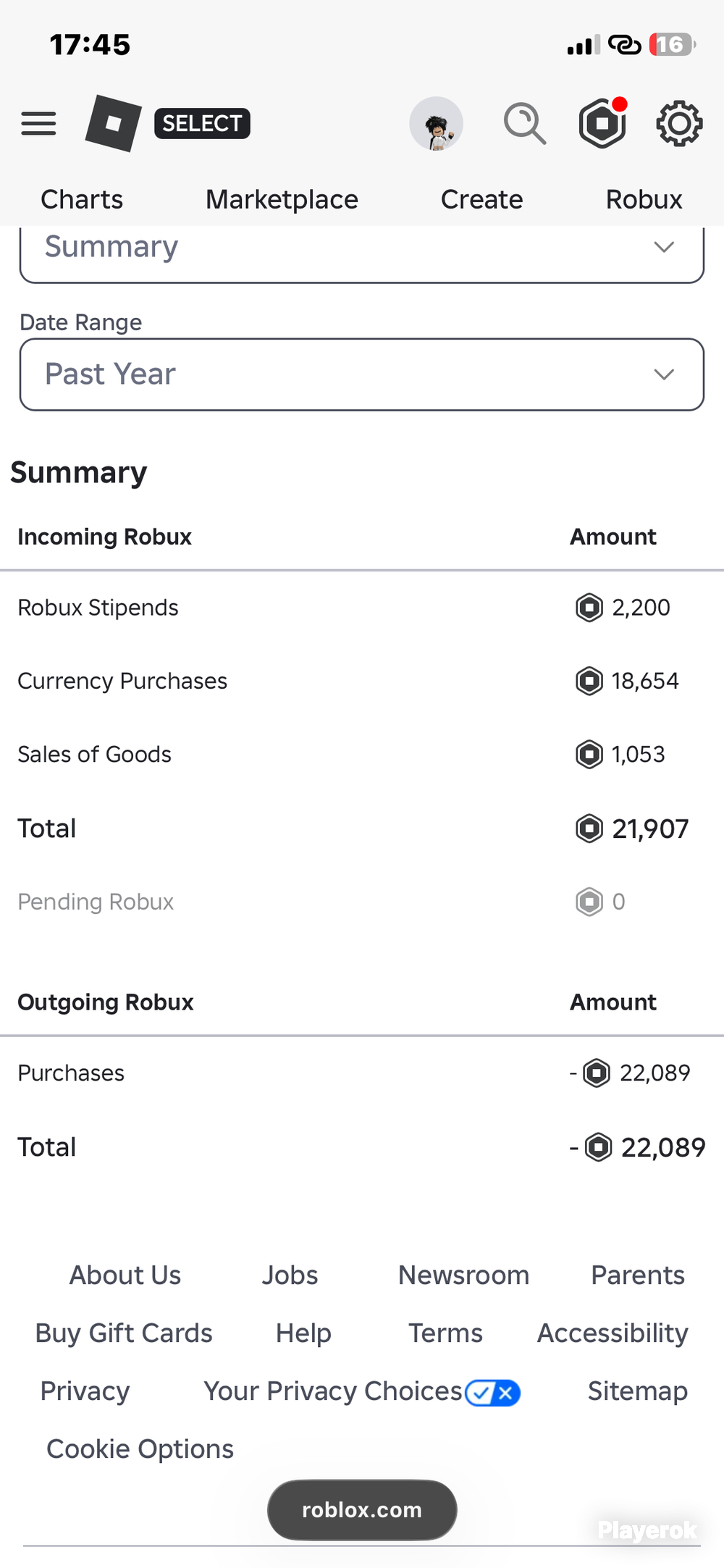Image resolution: width=724 pixels, height=1568 pixels.
Task: Expand the Past Year date range dropdown
Action: (x=362, y=374)
